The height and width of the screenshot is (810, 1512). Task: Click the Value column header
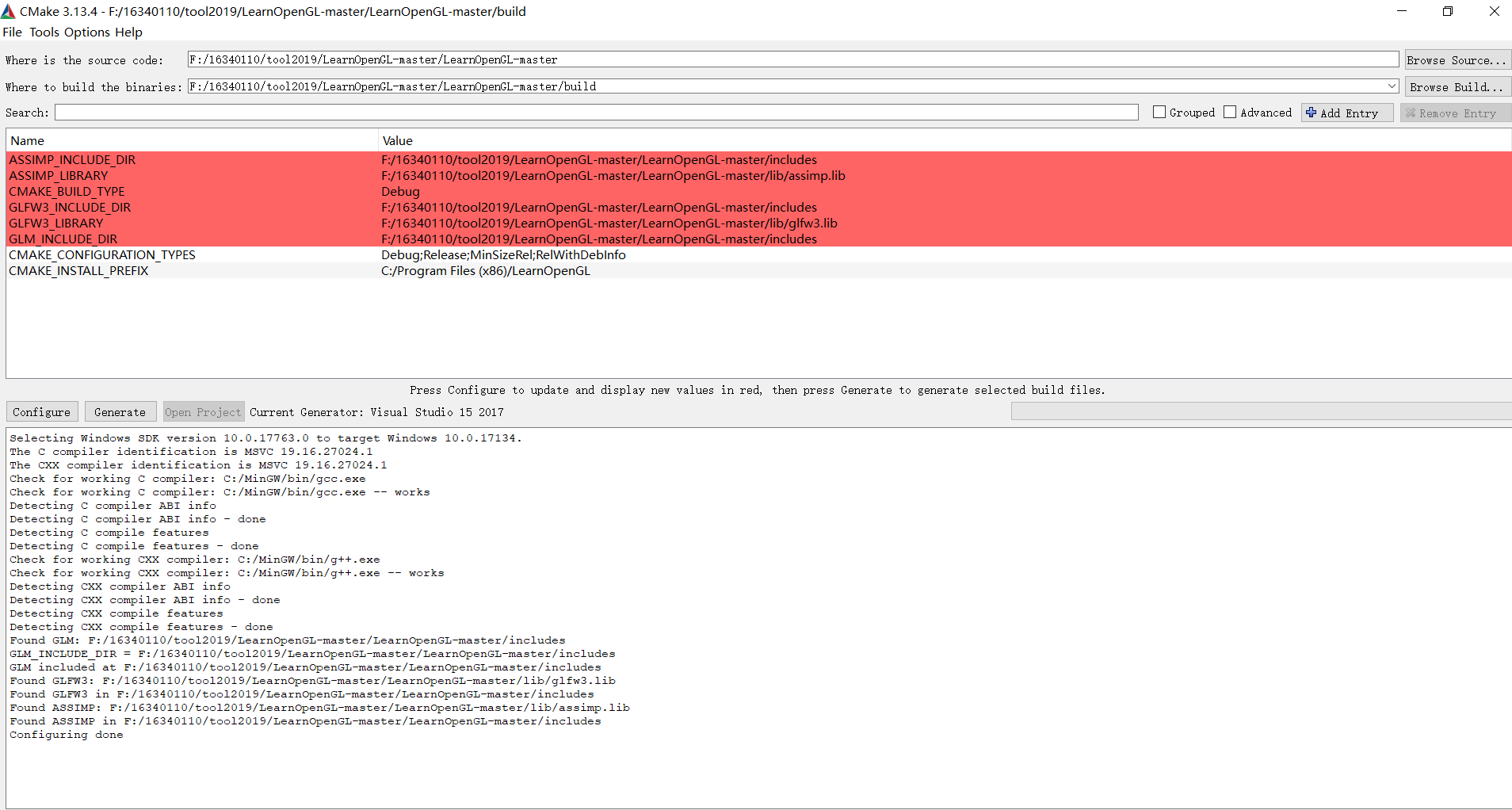[945, 140]
